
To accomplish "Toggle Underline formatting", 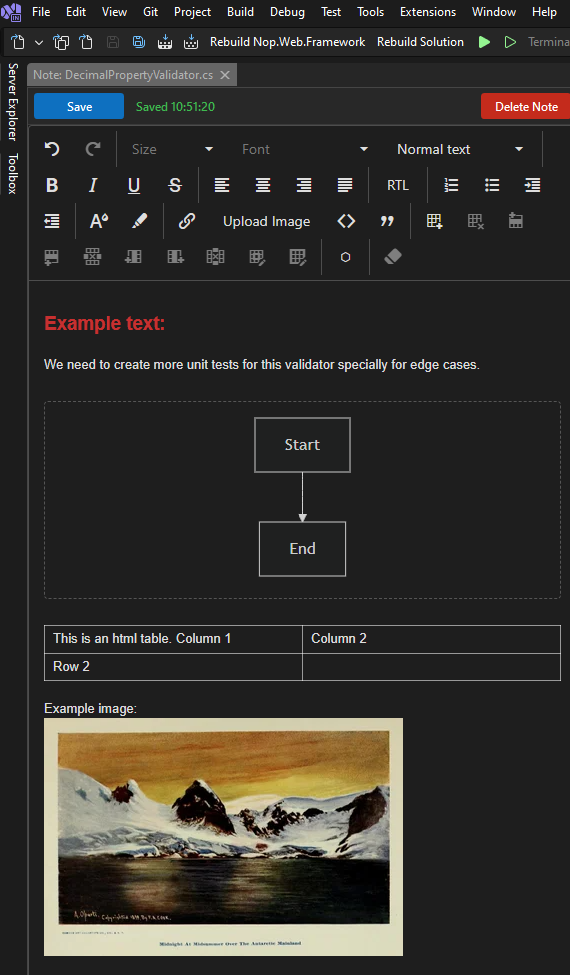I will click(x=134, y=185).
